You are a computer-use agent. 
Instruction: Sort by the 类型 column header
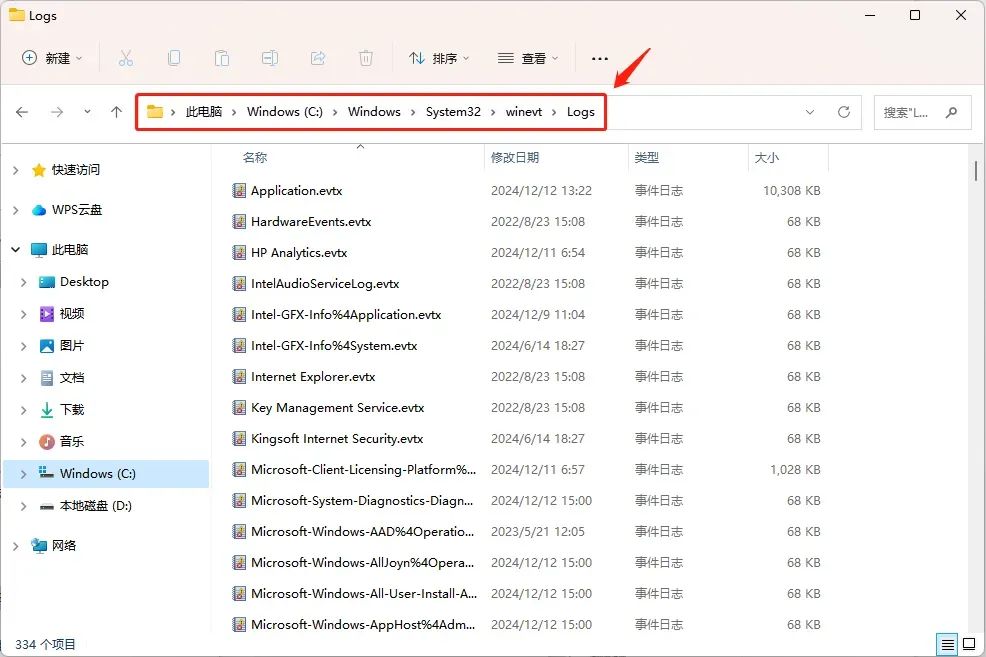646,157
